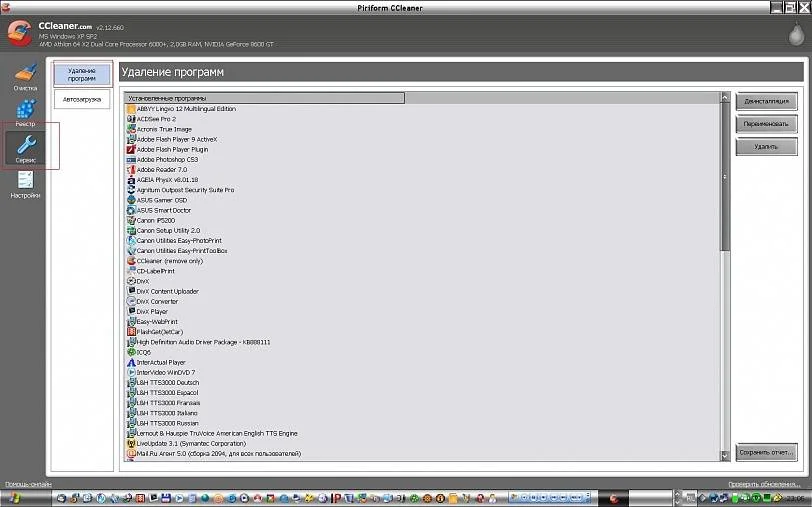Click the Canon iP5200 row icon
The image size is (812, 507).
[x=131, y=220]
